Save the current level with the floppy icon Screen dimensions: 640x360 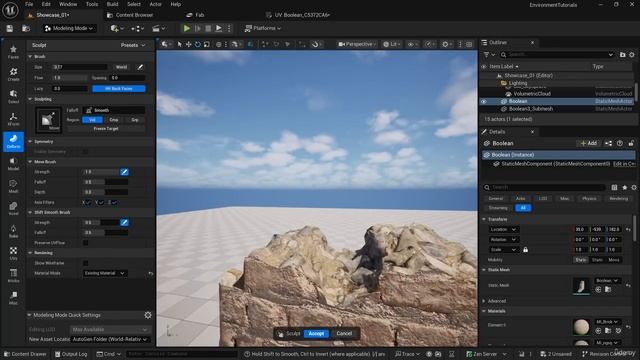coord(10,28)
